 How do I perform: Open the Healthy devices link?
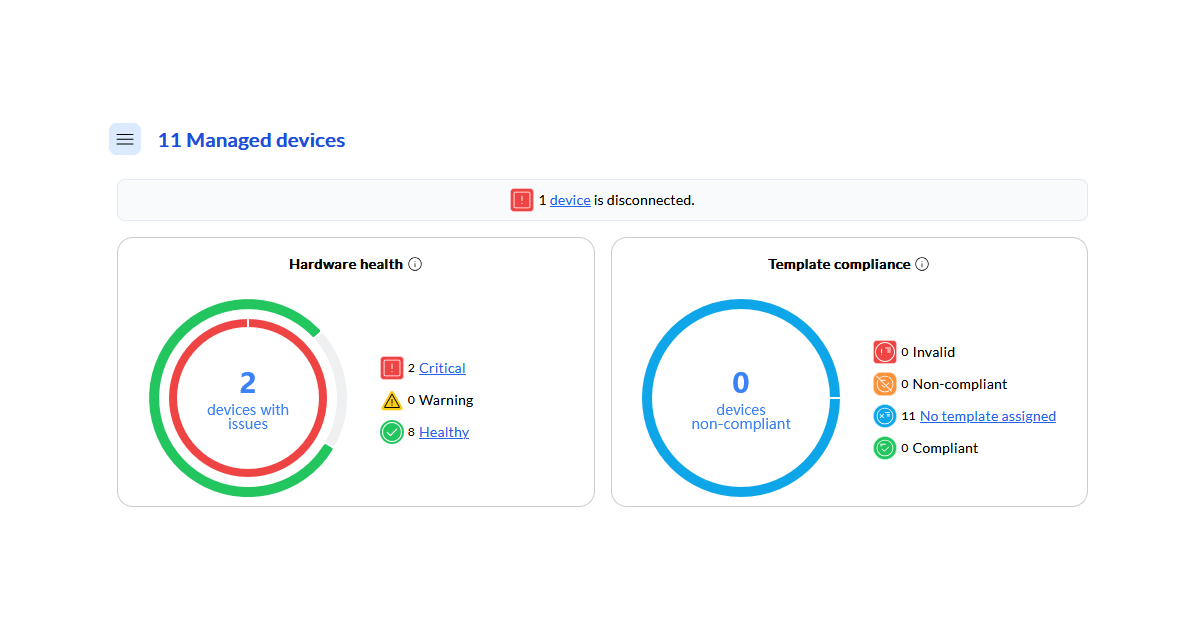(x=444, y=432)
